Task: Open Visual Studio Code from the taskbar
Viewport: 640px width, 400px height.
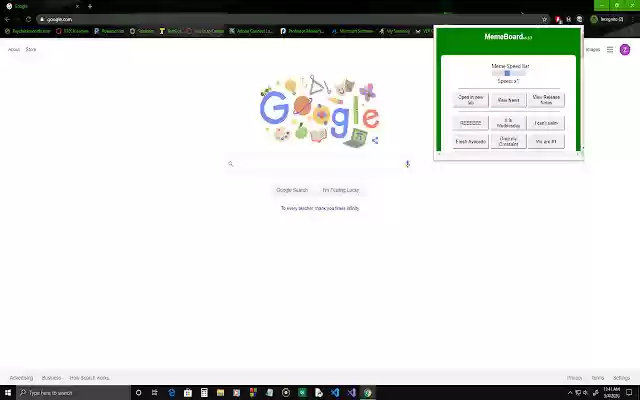Action: 335,393
